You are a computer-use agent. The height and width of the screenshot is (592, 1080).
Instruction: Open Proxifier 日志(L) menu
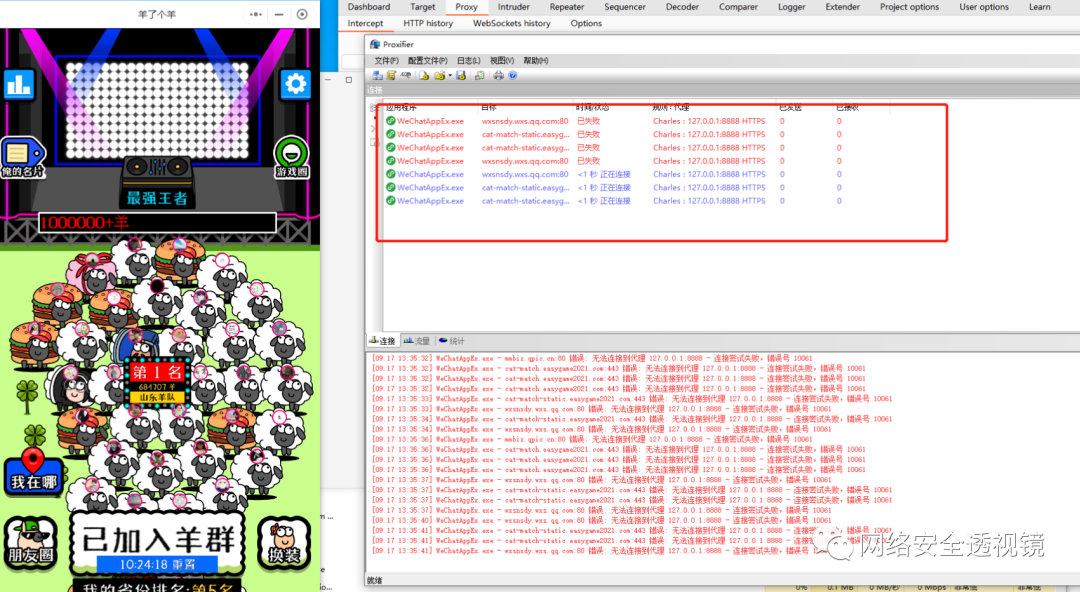(x=468, y=61)
